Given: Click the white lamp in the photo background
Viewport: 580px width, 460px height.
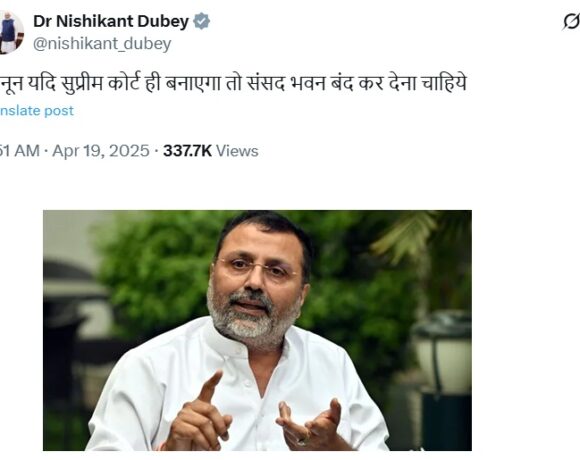Looking at the screenshot, I should pos(441,351).
